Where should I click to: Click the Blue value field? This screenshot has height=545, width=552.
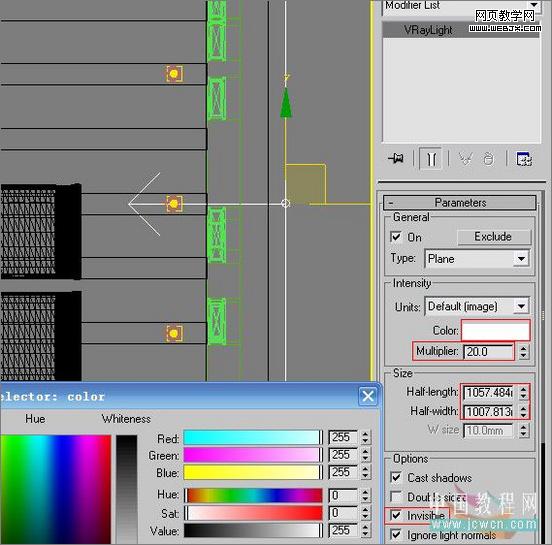[343, 472]
